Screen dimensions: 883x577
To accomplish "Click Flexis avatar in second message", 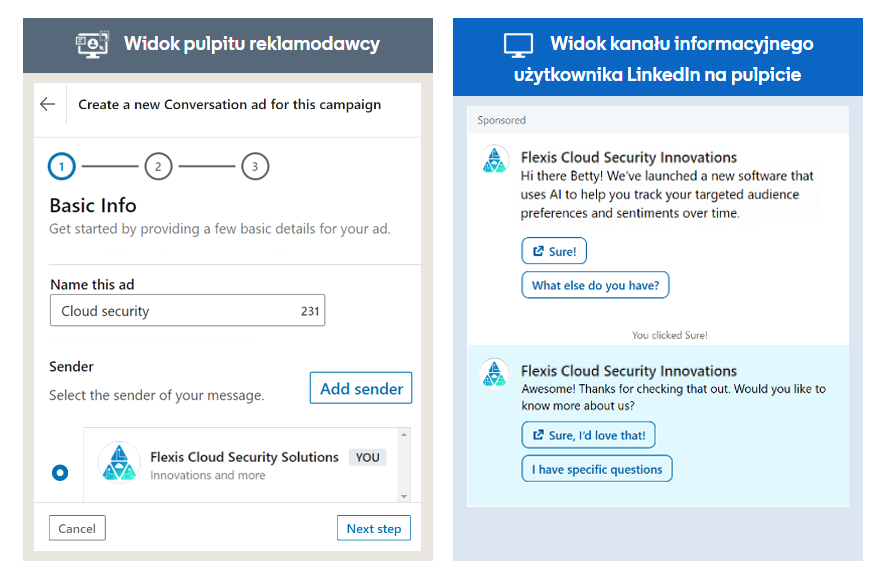I will [495, 373].
